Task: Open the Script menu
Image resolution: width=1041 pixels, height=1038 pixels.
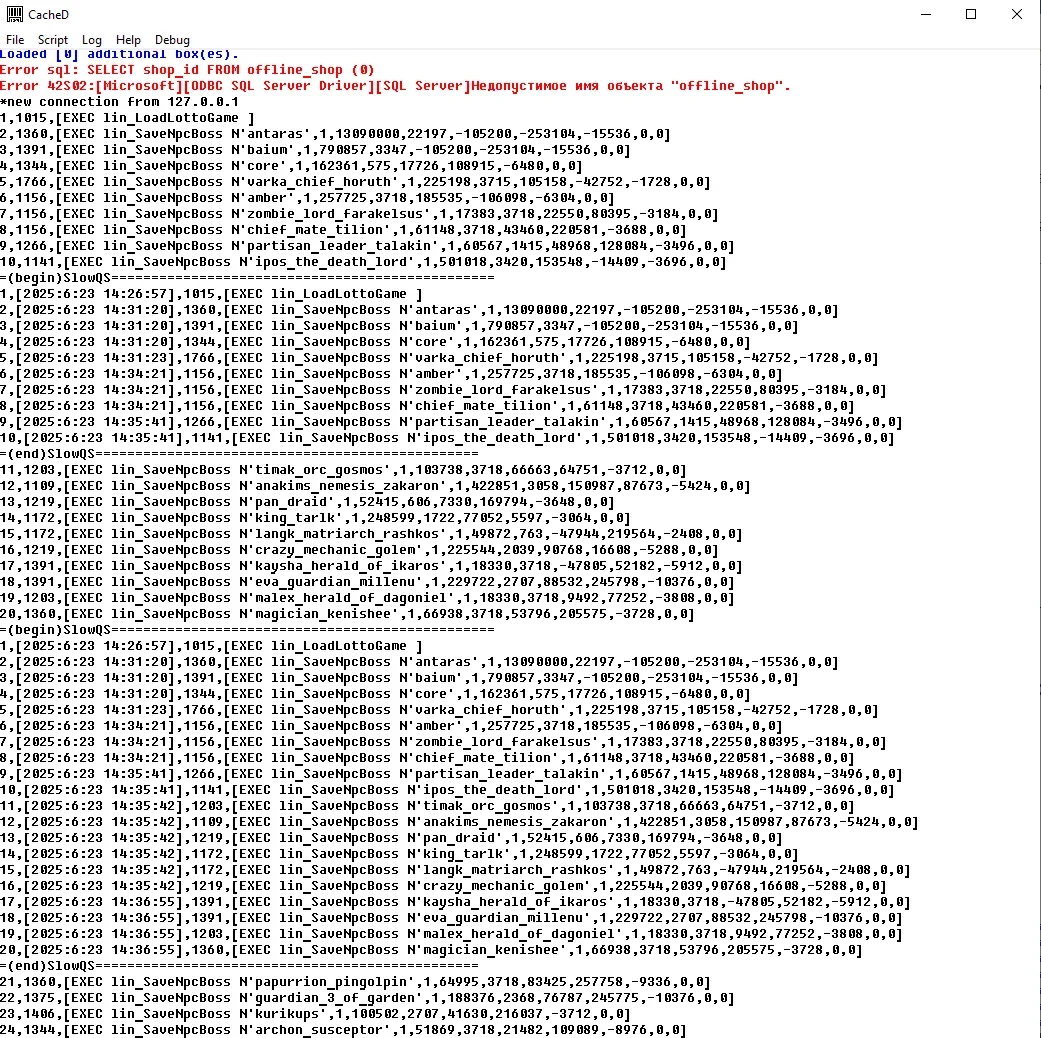Action: point(52,40)
